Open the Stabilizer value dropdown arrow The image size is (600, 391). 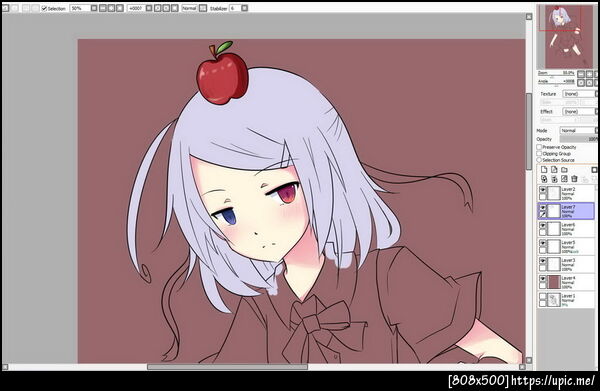click(245, 8)
